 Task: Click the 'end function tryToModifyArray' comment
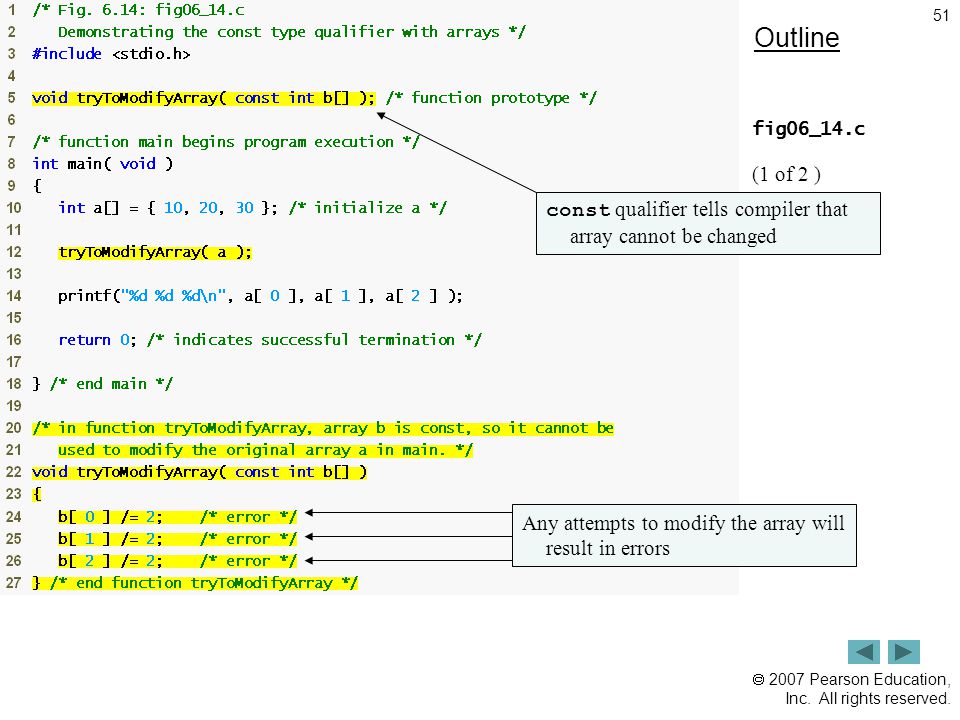204,583
